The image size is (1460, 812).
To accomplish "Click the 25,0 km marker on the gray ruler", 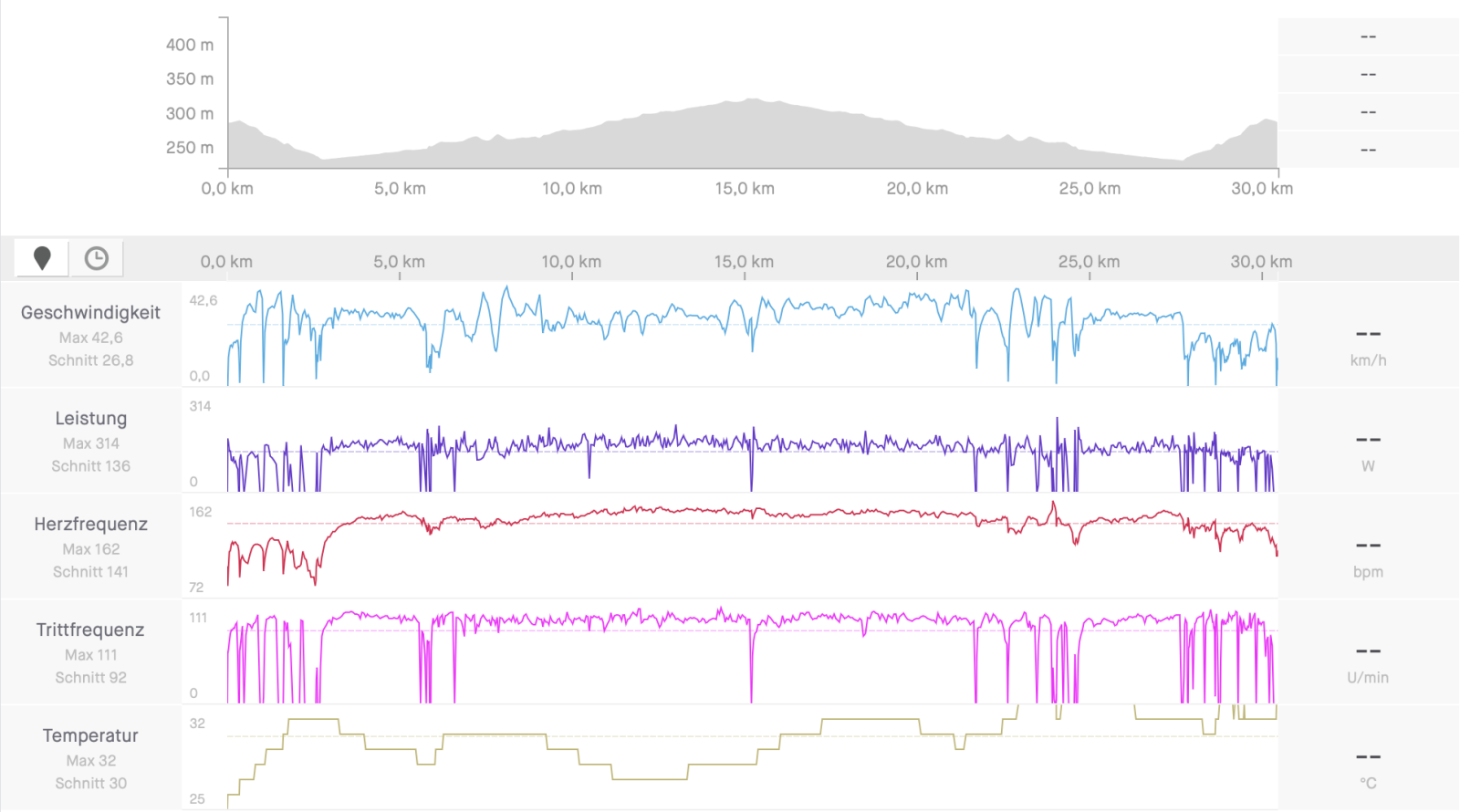I will (x=1089, y=262).
